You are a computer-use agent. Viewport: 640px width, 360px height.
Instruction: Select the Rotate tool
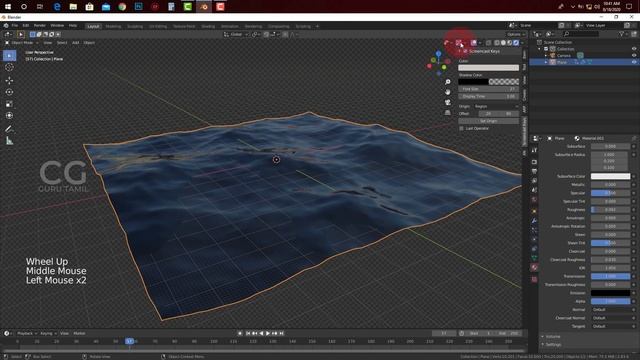[9, 92]
